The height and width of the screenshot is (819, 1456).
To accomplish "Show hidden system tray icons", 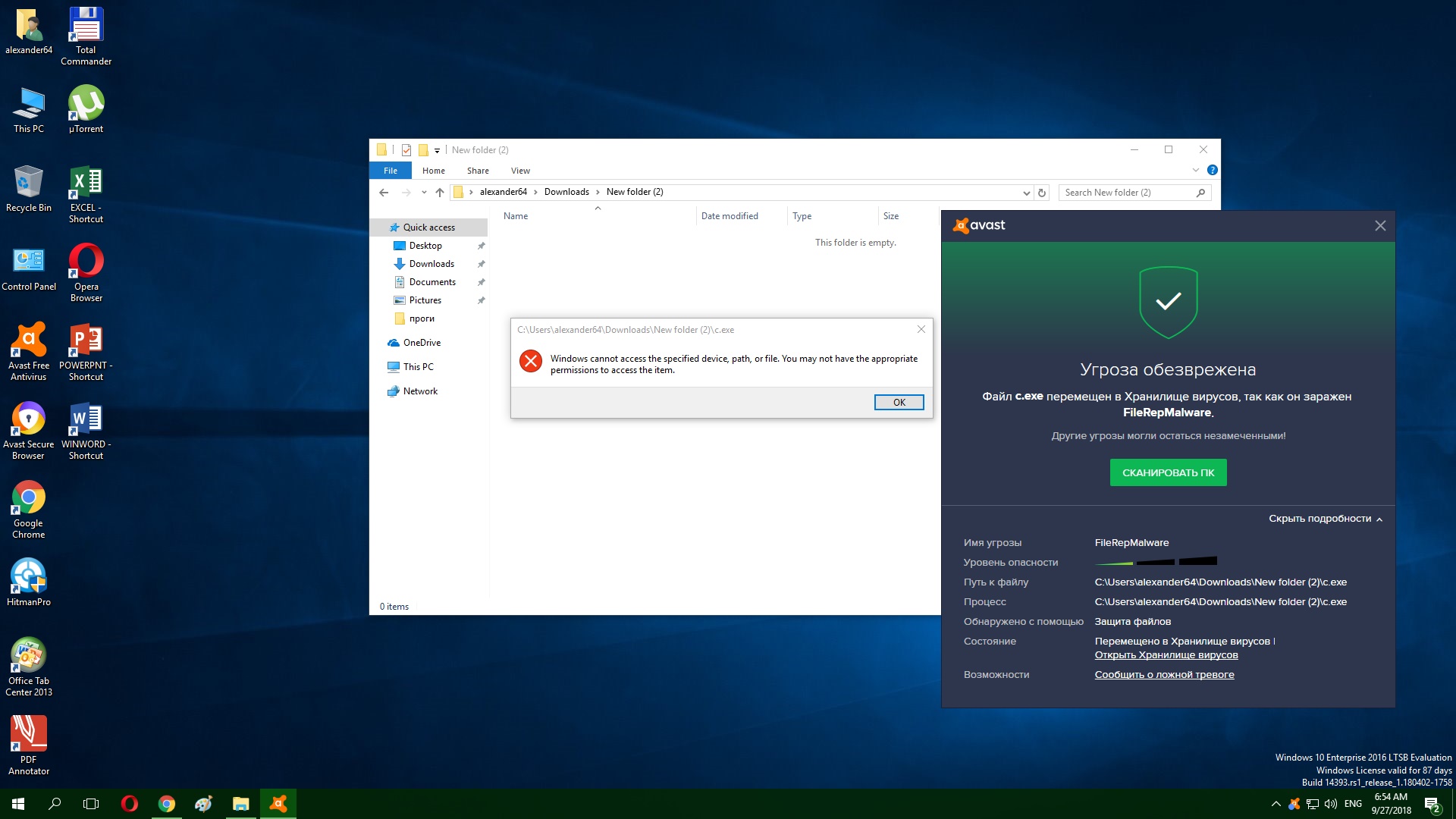I will [1276, 804].
